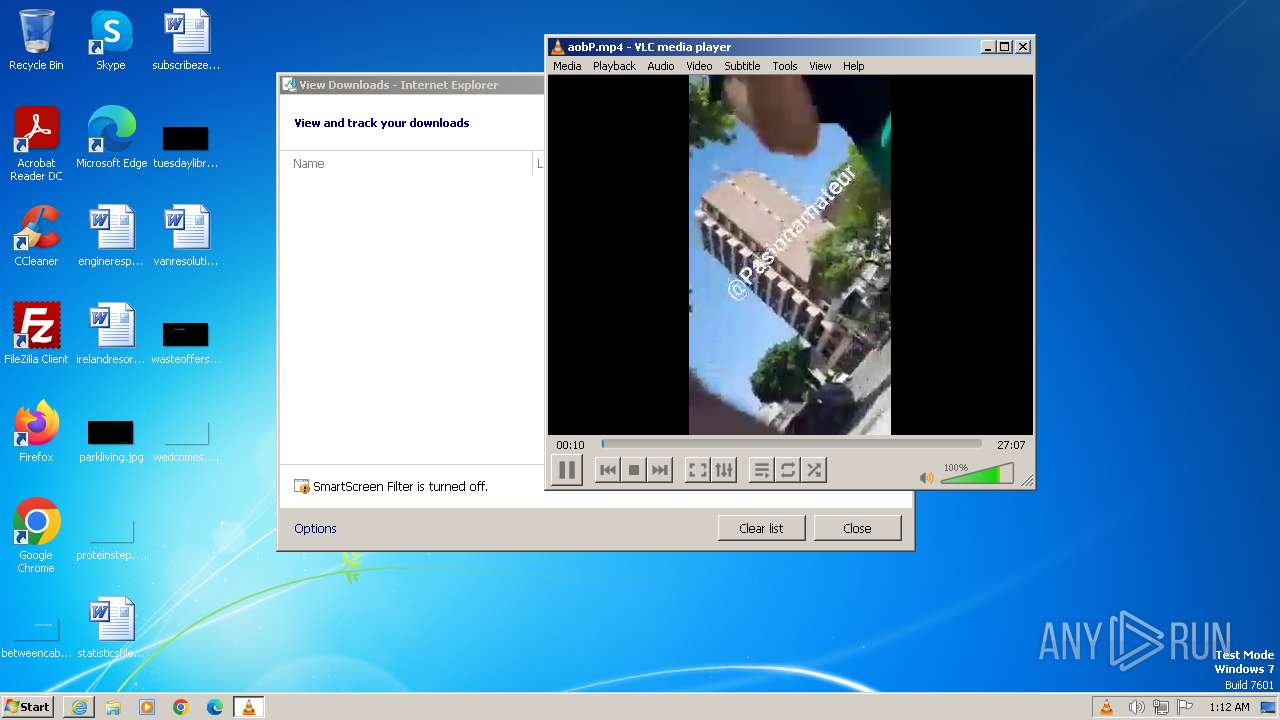The image size is (1280, 720).
Task: Select tuesdaylibr desktop file
Action: click(x=186, y=145)
